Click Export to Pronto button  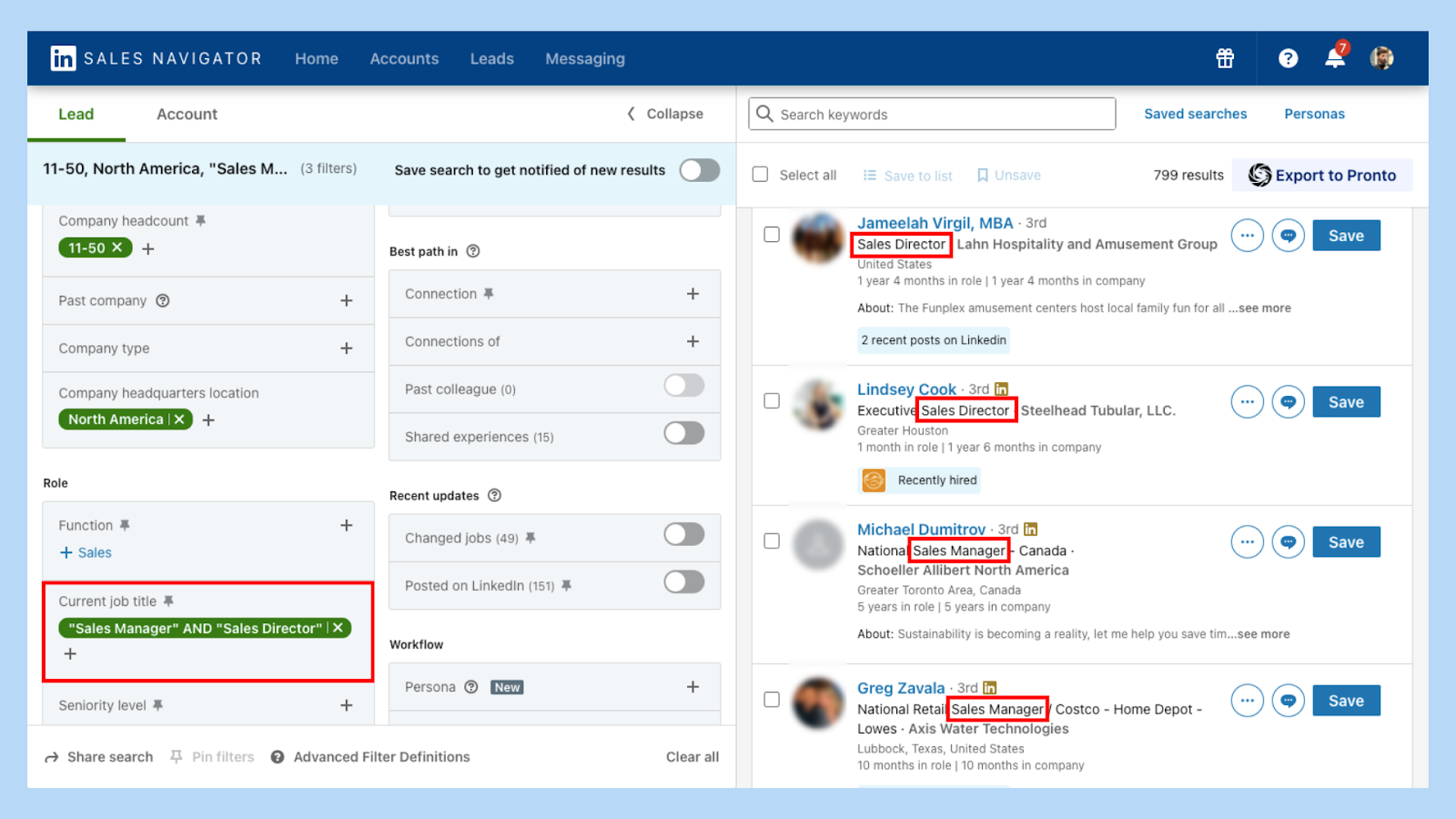[x=1322, y=175]
